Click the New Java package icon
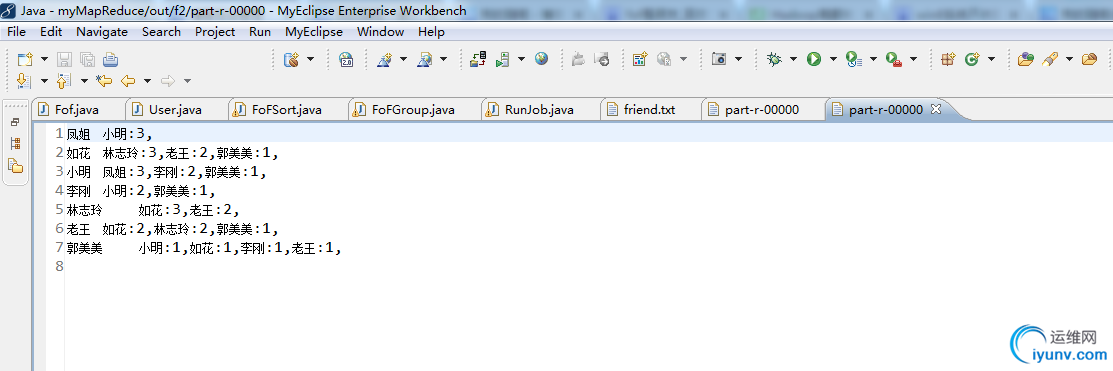 (948, 60)
